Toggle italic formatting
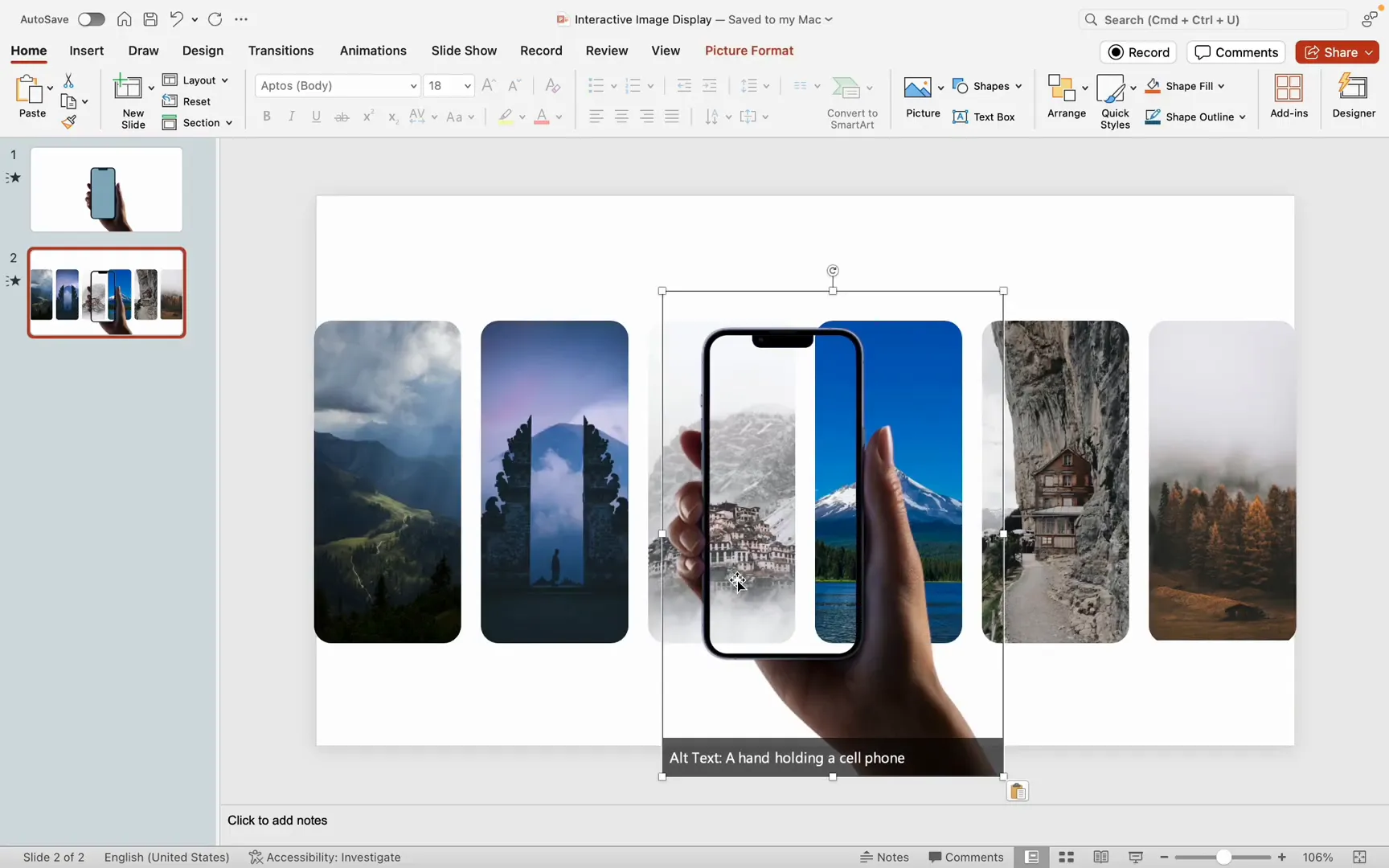 (292, 117)
